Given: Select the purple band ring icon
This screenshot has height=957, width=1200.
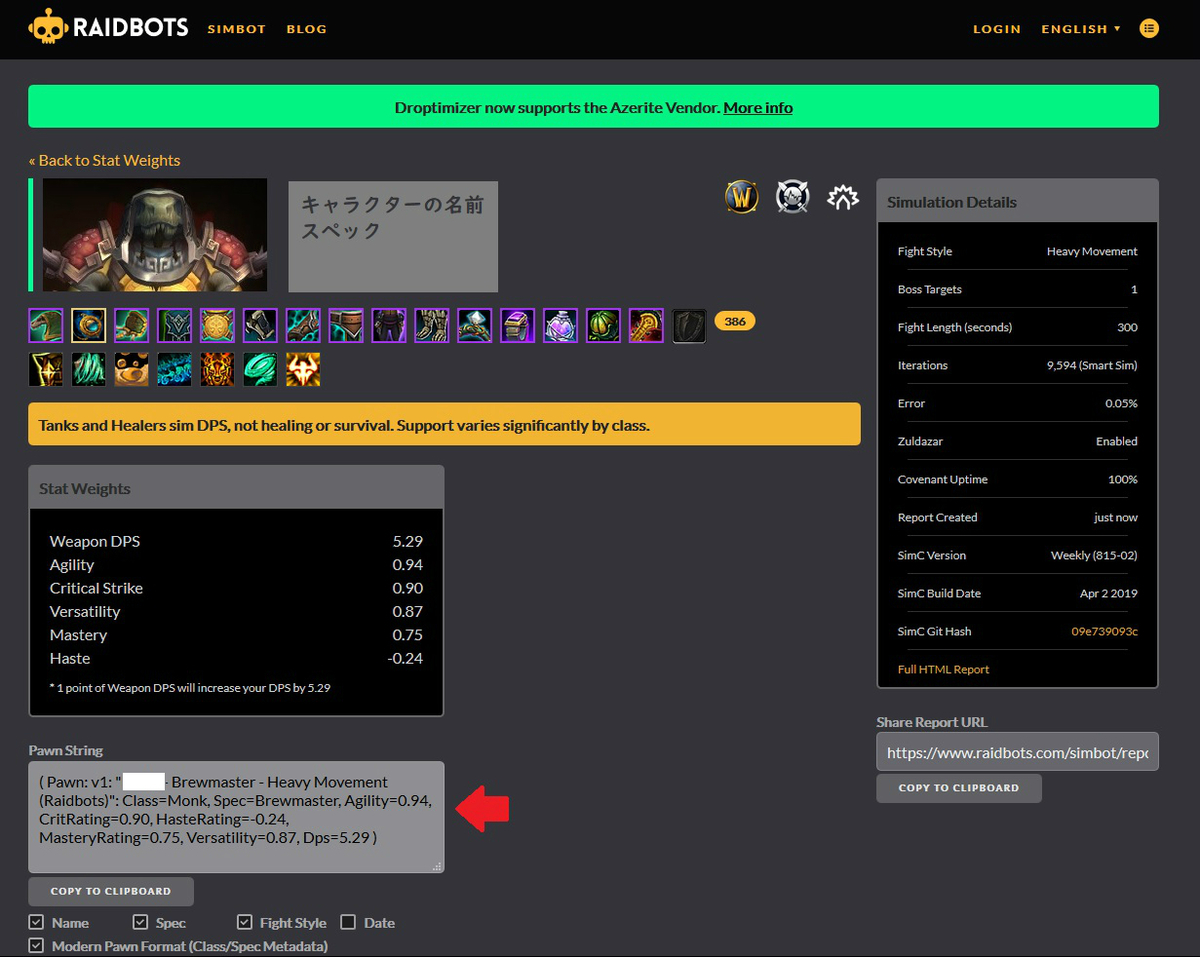Looking at the screenshot, I should pos(518,325).
